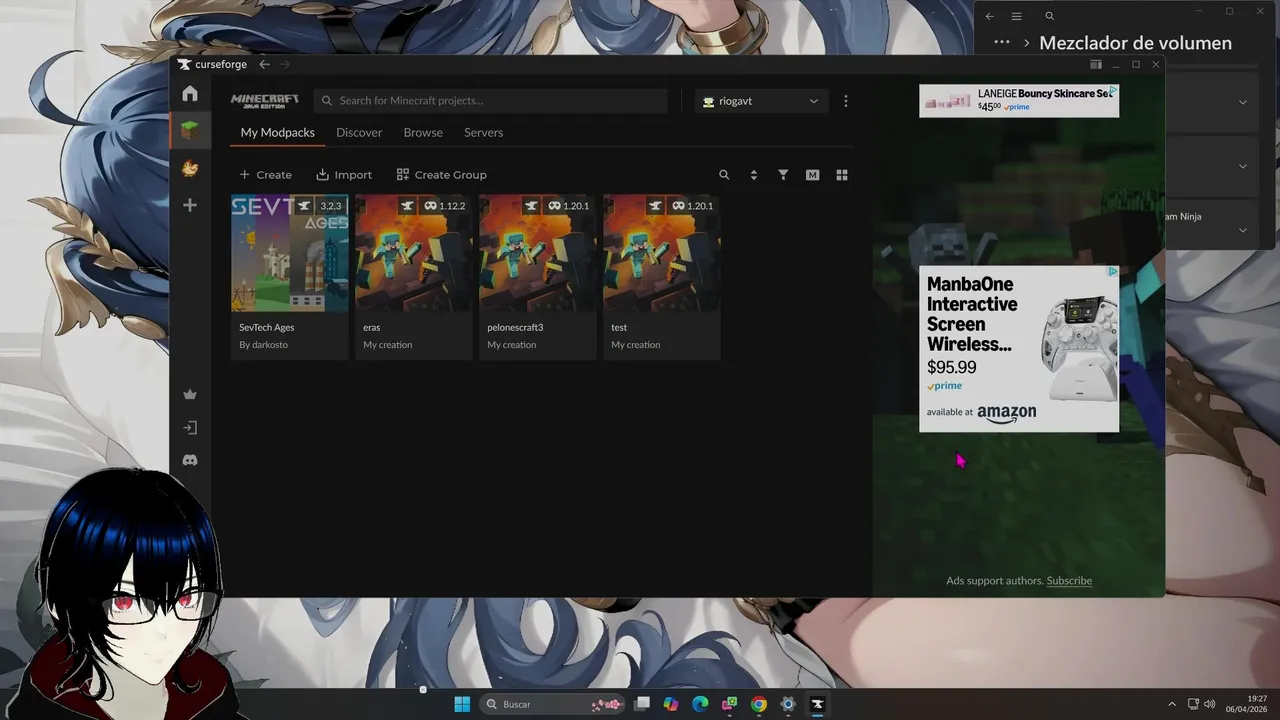Open CurseForge Home from sidebar
The height and width of the screenshot is (720, 1280).
pyautogui.click(x=190, y=94)
